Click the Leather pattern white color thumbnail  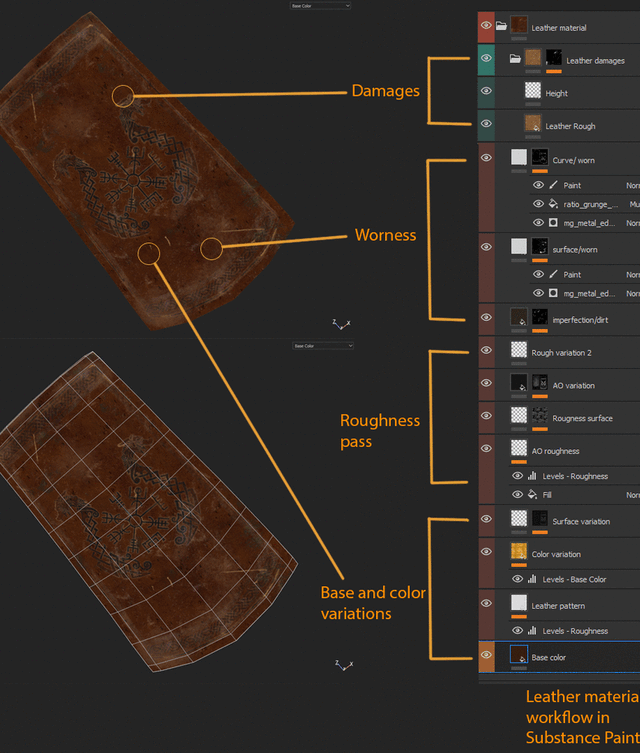pos(519,603)
